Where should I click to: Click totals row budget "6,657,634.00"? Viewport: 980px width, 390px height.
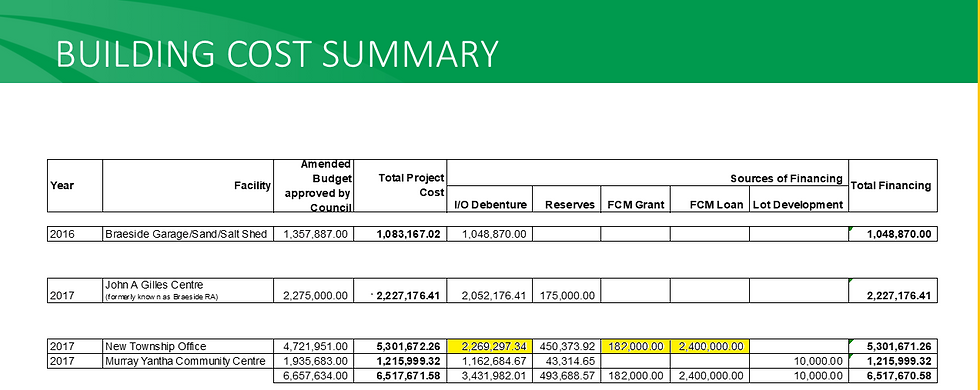tap(316, 376)
